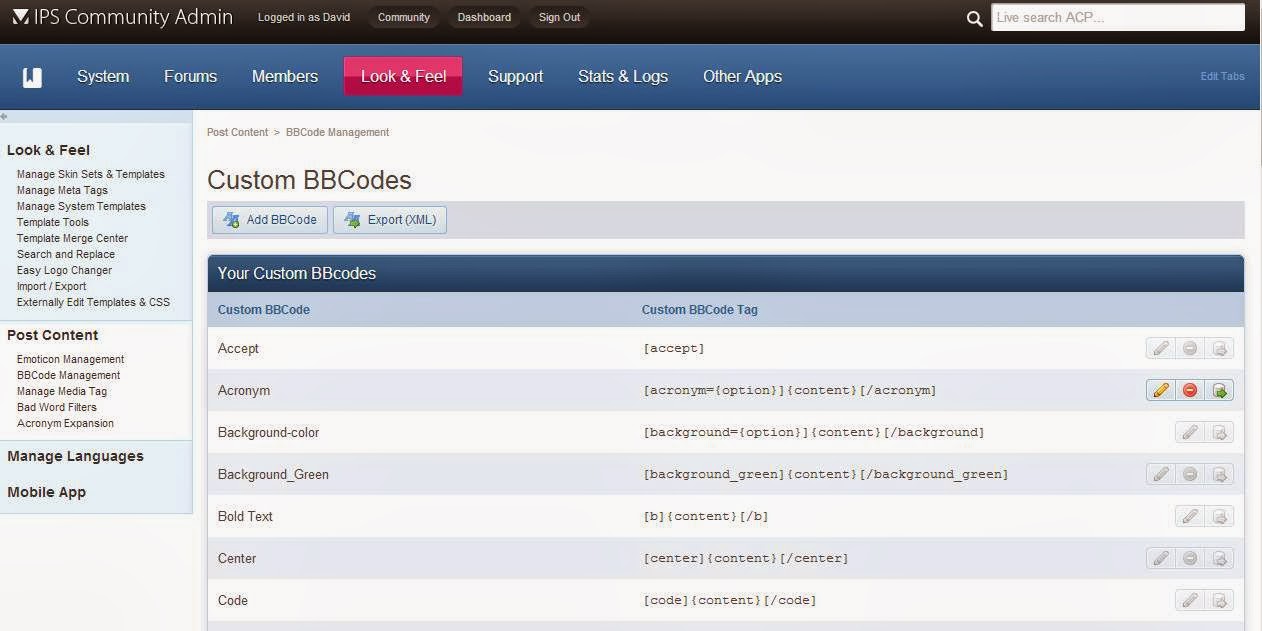Delete the Center BBCode with the minus icon
Image resolution: width=1262 pixels, height=631 pixels.
click(x=1190, y=558)
